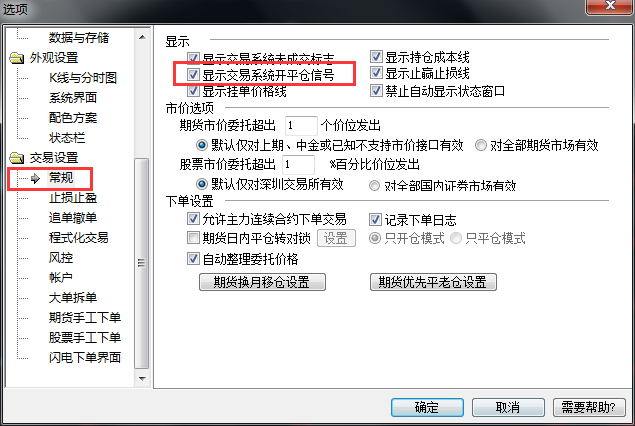
Task: Select 对全部期货市场有效 radio button
Action: click(481, 145)
